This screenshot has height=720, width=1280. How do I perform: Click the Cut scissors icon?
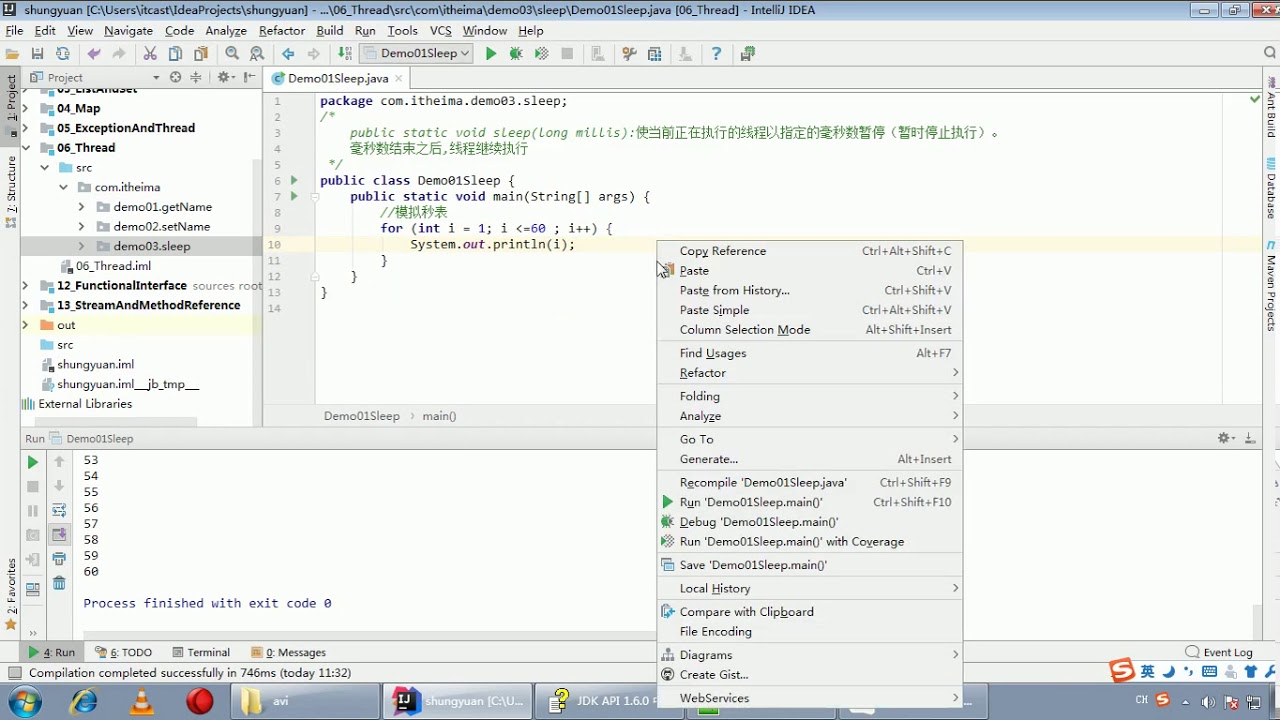coord(150,54)
